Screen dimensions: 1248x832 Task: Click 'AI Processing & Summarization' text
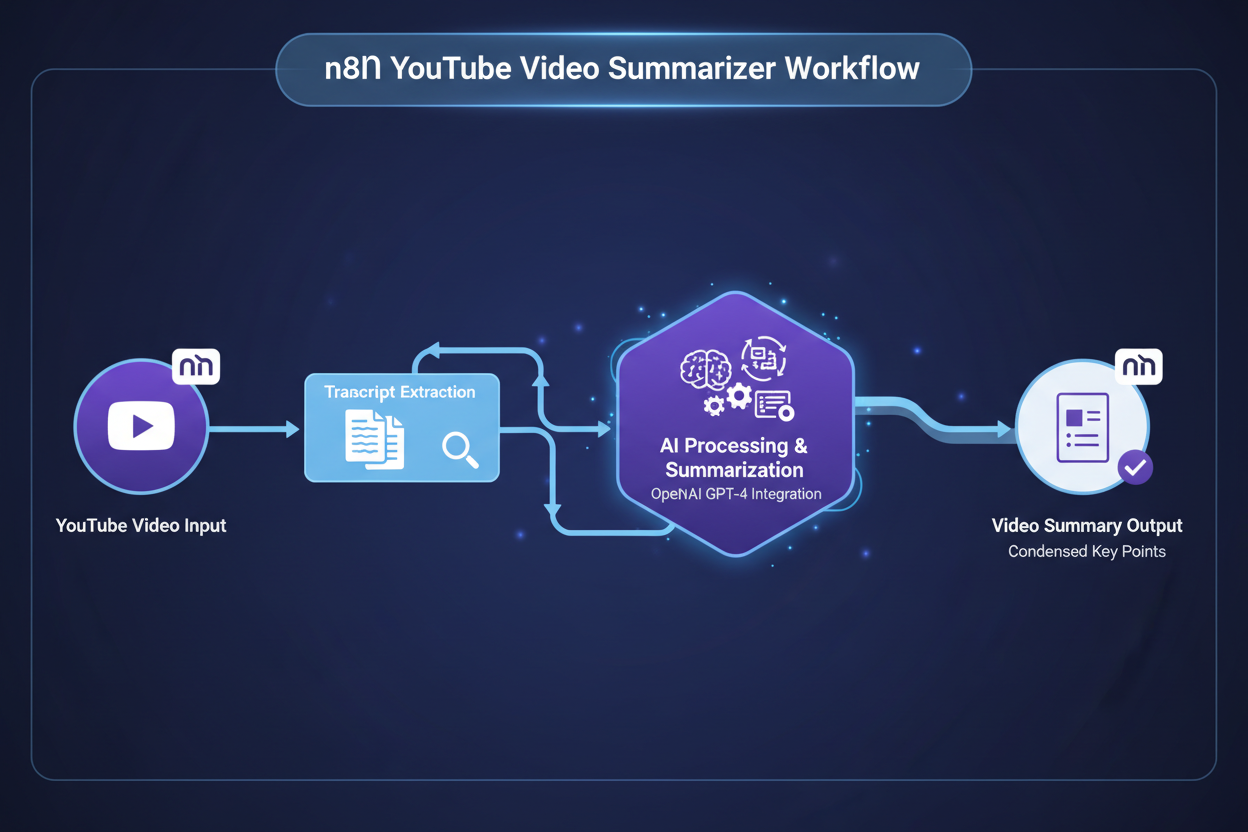(734, 457)
